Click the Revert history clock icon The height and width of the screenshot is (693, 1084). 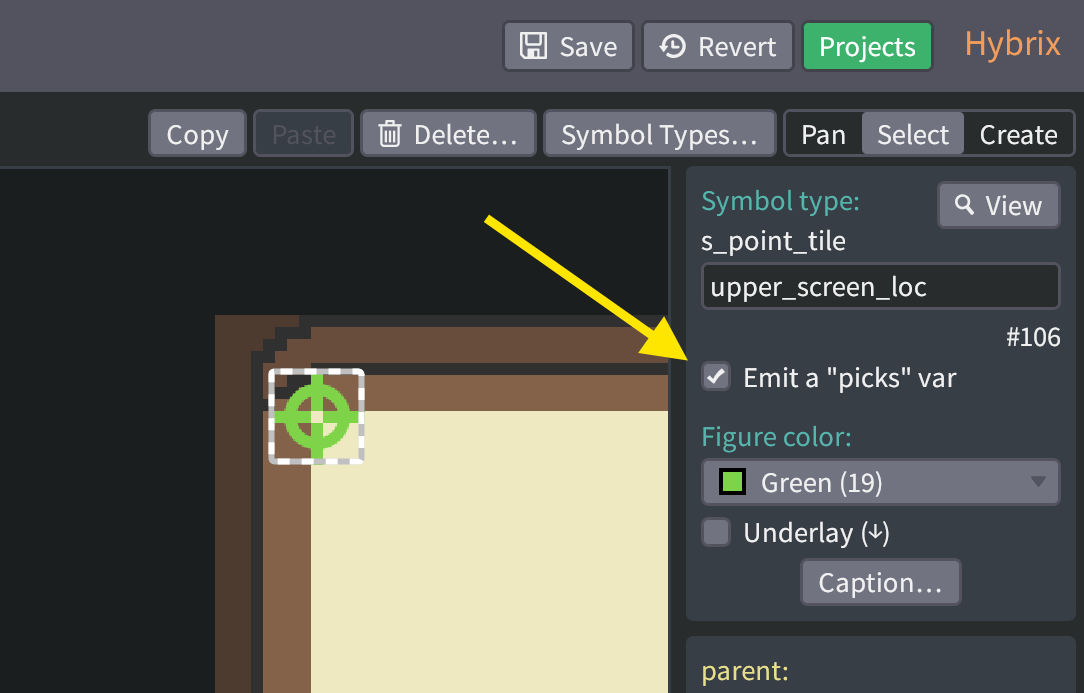tap(673, 47)
